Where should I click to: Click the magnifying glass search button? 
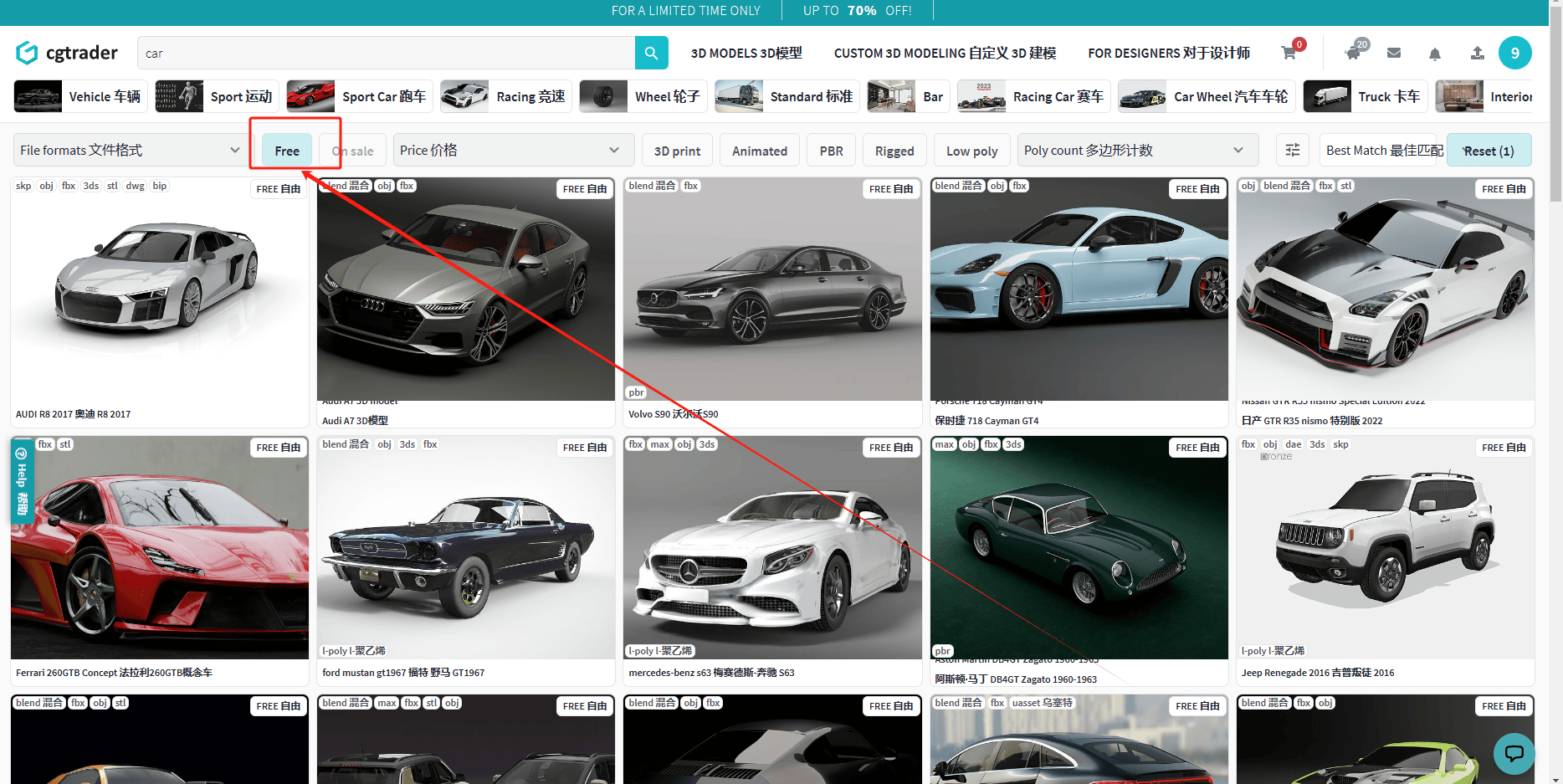click(651, 52)
